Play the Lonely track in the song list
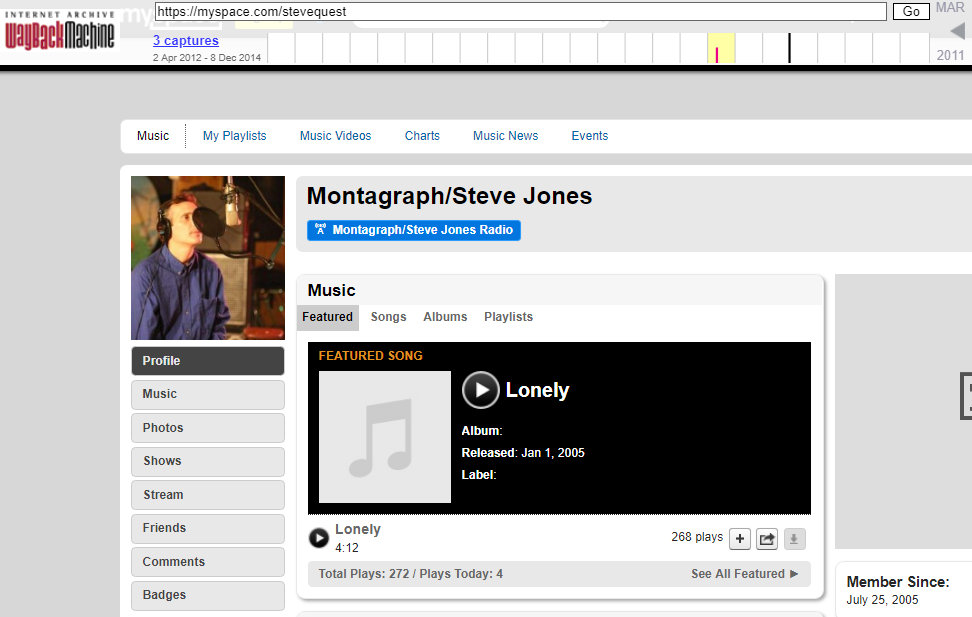 coord(319,538)
